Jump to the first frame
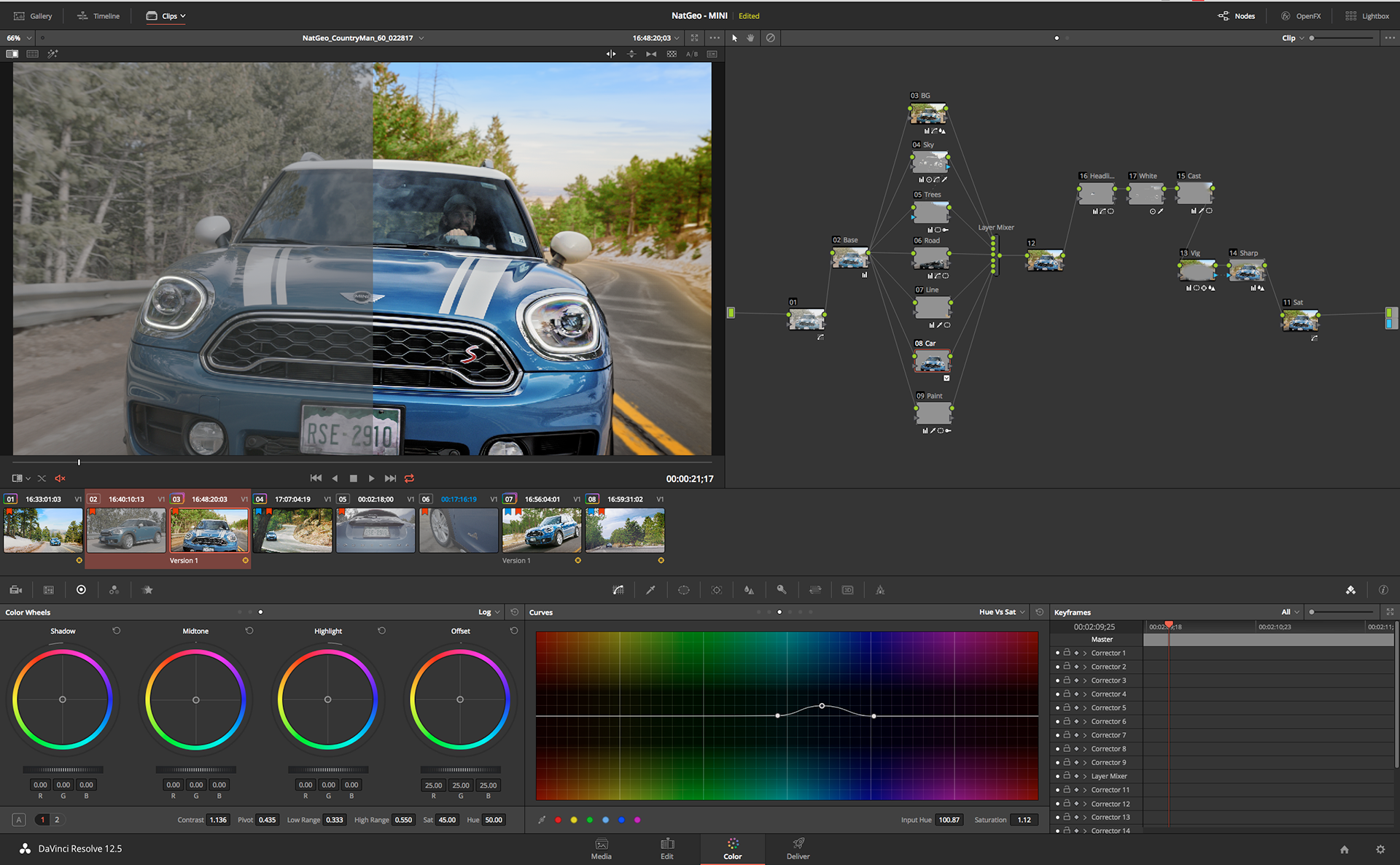Viewport: 1400px width, 865px height. [316, 478]
